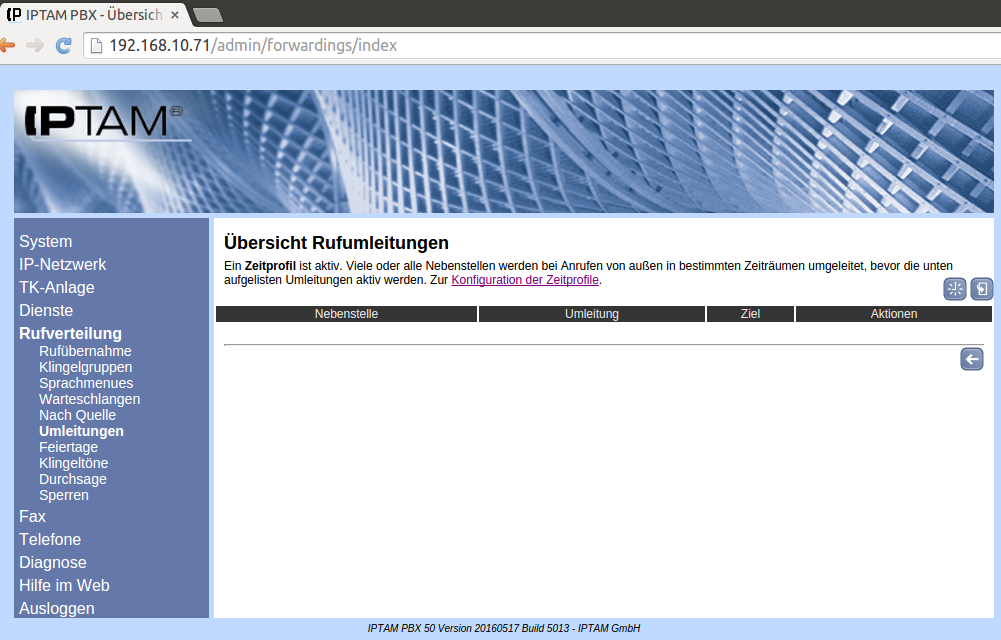Close the IPTAM PBX browser tab
1001x640 pixels.
point(175,15)
